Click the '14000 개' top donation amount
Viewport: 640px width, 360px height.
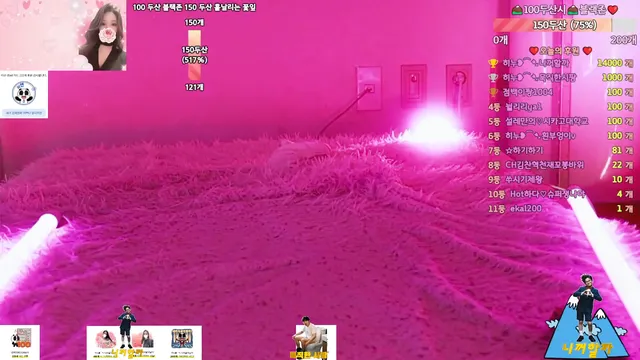[615, 63]
